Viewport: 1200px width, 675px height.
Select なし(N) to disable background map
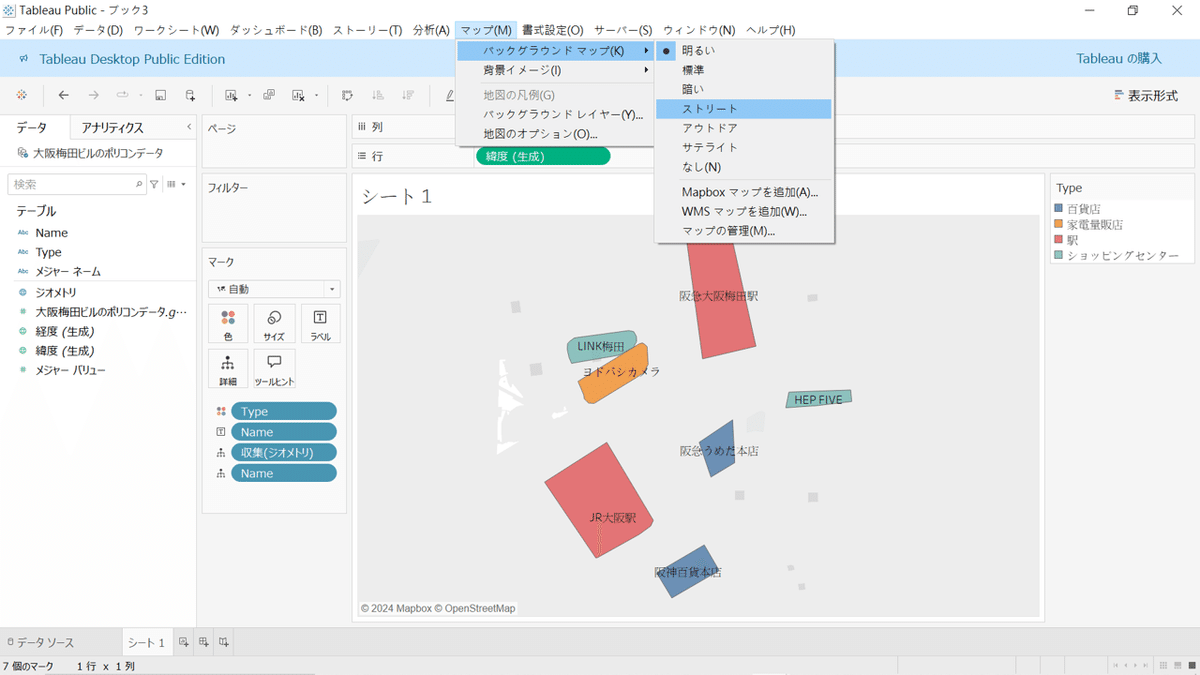coord(743,167)
